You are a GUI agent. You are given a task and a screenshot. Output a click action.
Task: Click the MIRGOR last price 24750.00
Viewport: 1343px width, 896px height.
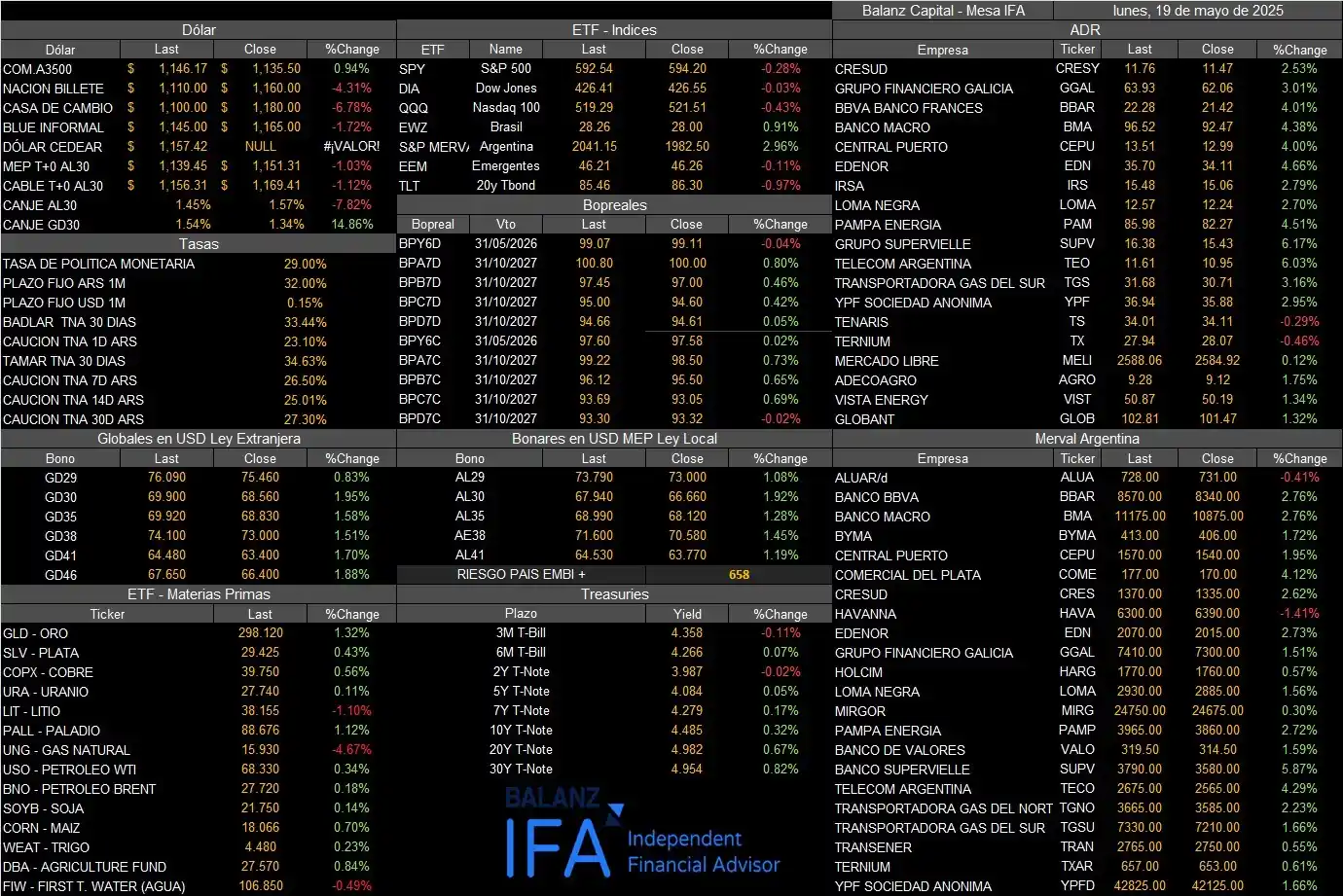[1140, 711]
